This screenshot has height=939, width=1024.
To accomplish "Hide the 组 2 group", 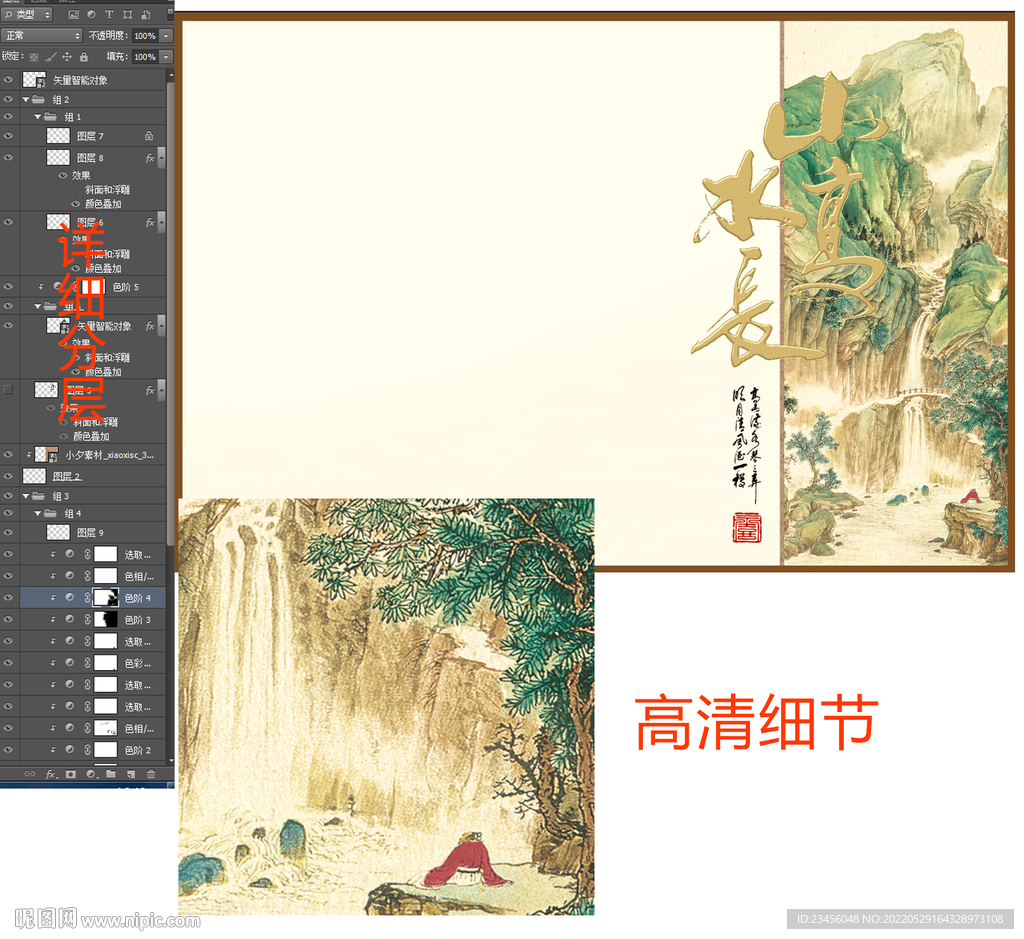I will point(8,99).
